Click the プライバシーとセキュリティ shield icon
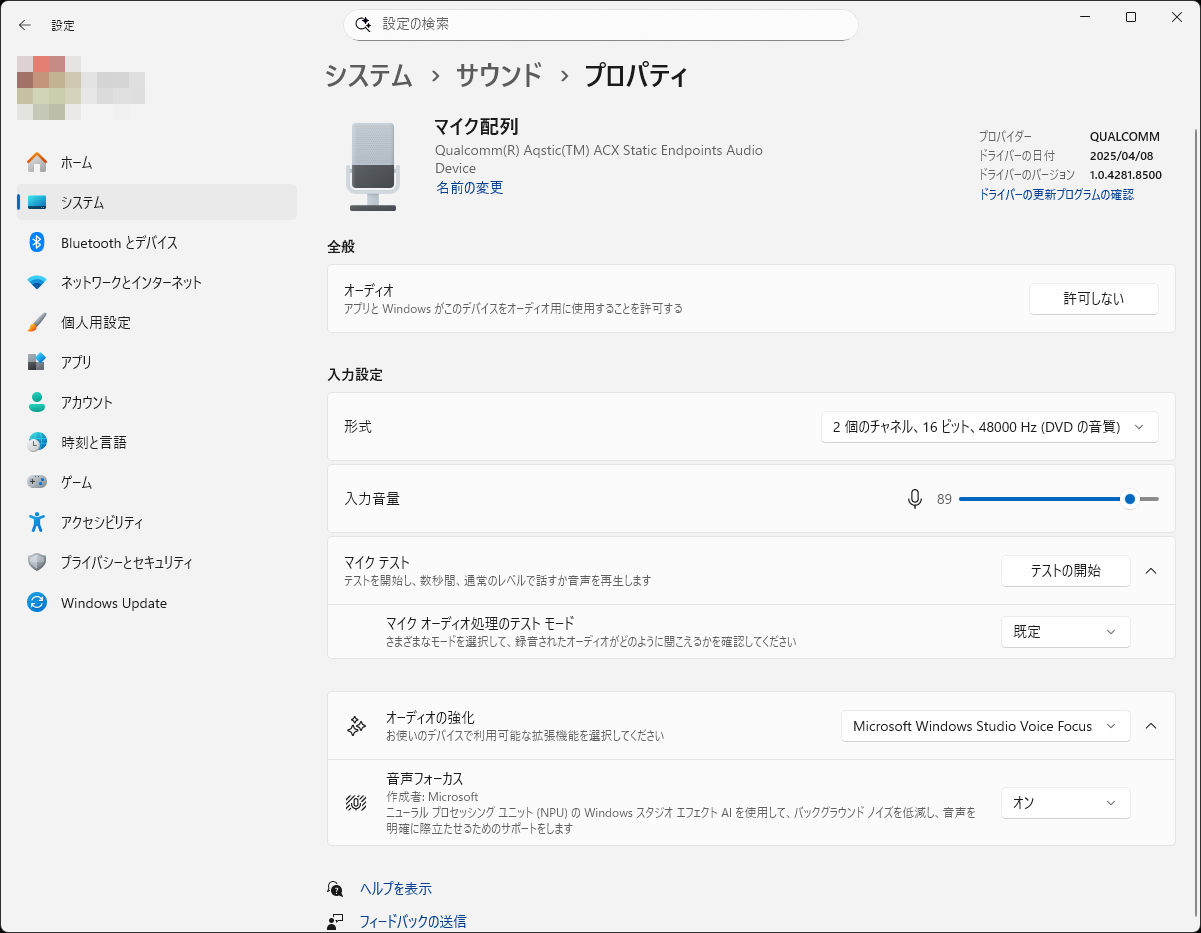 tap(35, 562)
